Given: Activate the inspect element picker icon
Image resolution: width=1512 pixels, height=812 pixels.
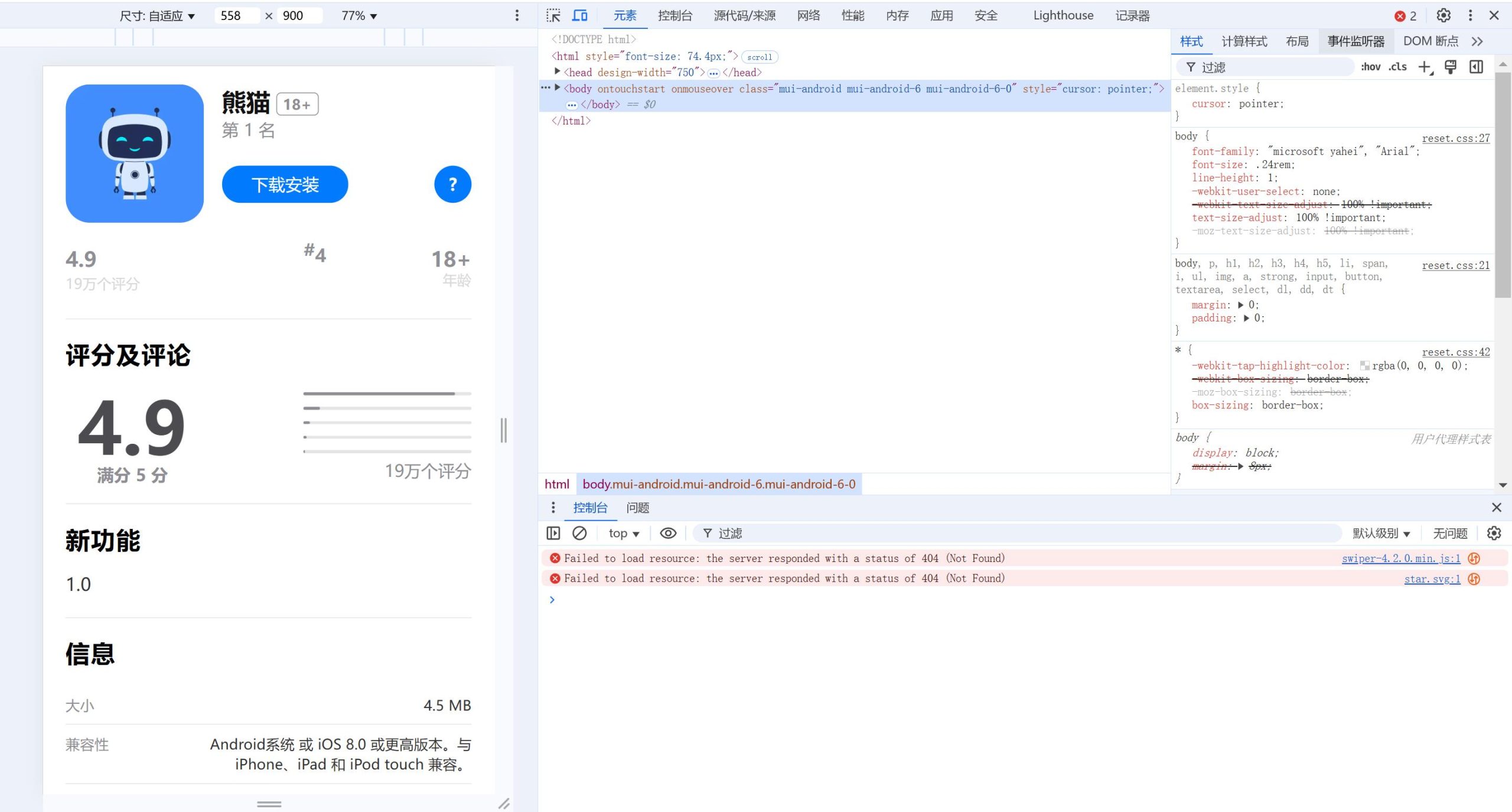Looking at the screenshot, I should coord(553,15).
